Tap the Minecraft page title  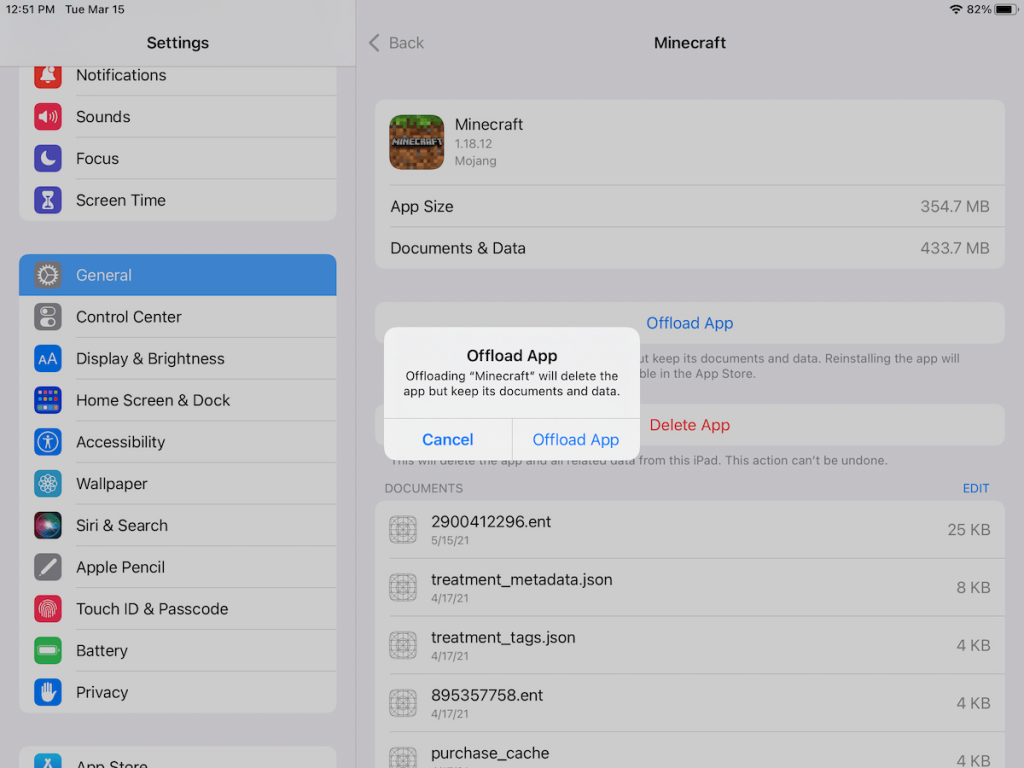690,43
